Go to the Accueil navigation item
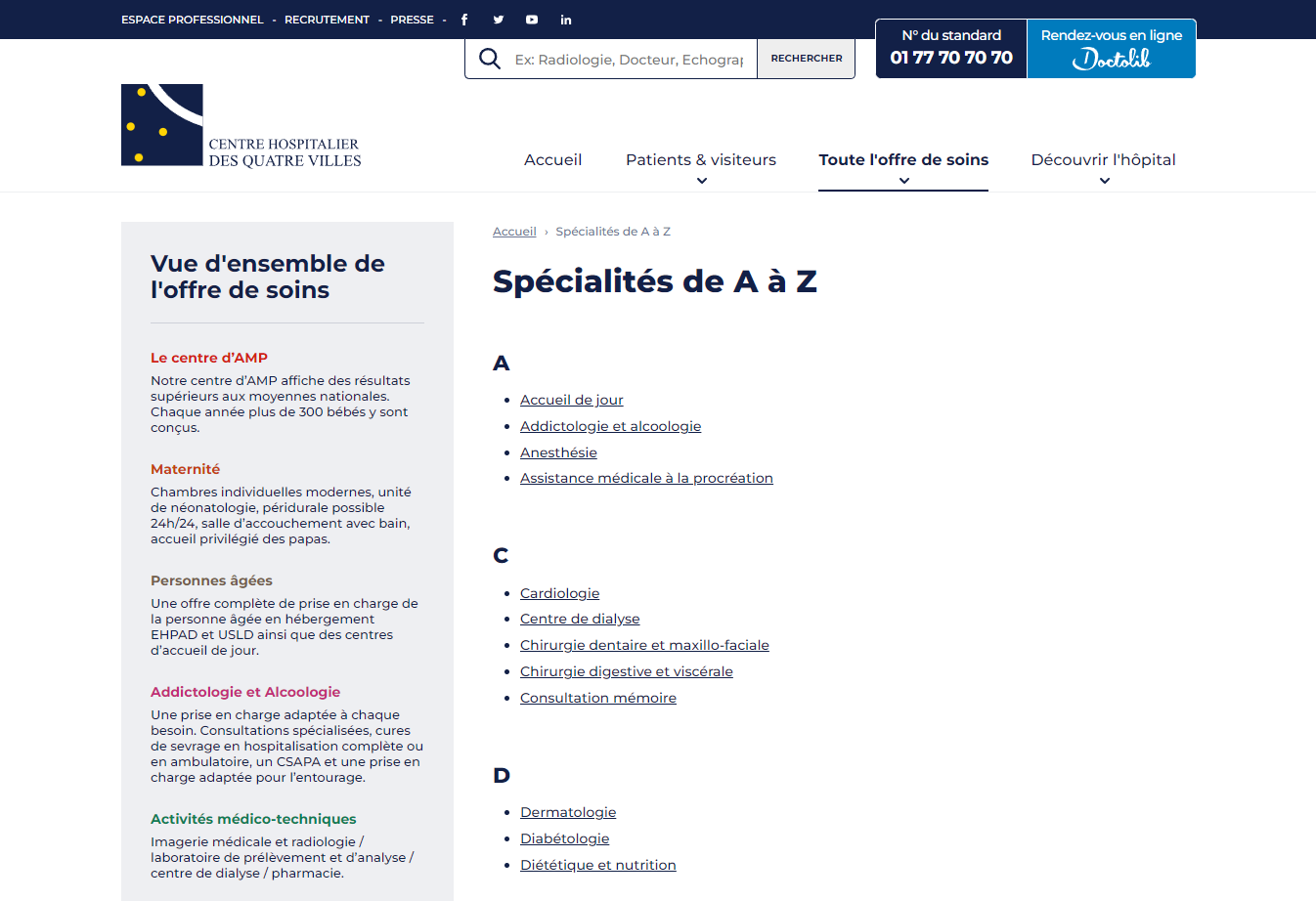The height and width of the screenshot is (901, 1316). click(x=552, y=160)
